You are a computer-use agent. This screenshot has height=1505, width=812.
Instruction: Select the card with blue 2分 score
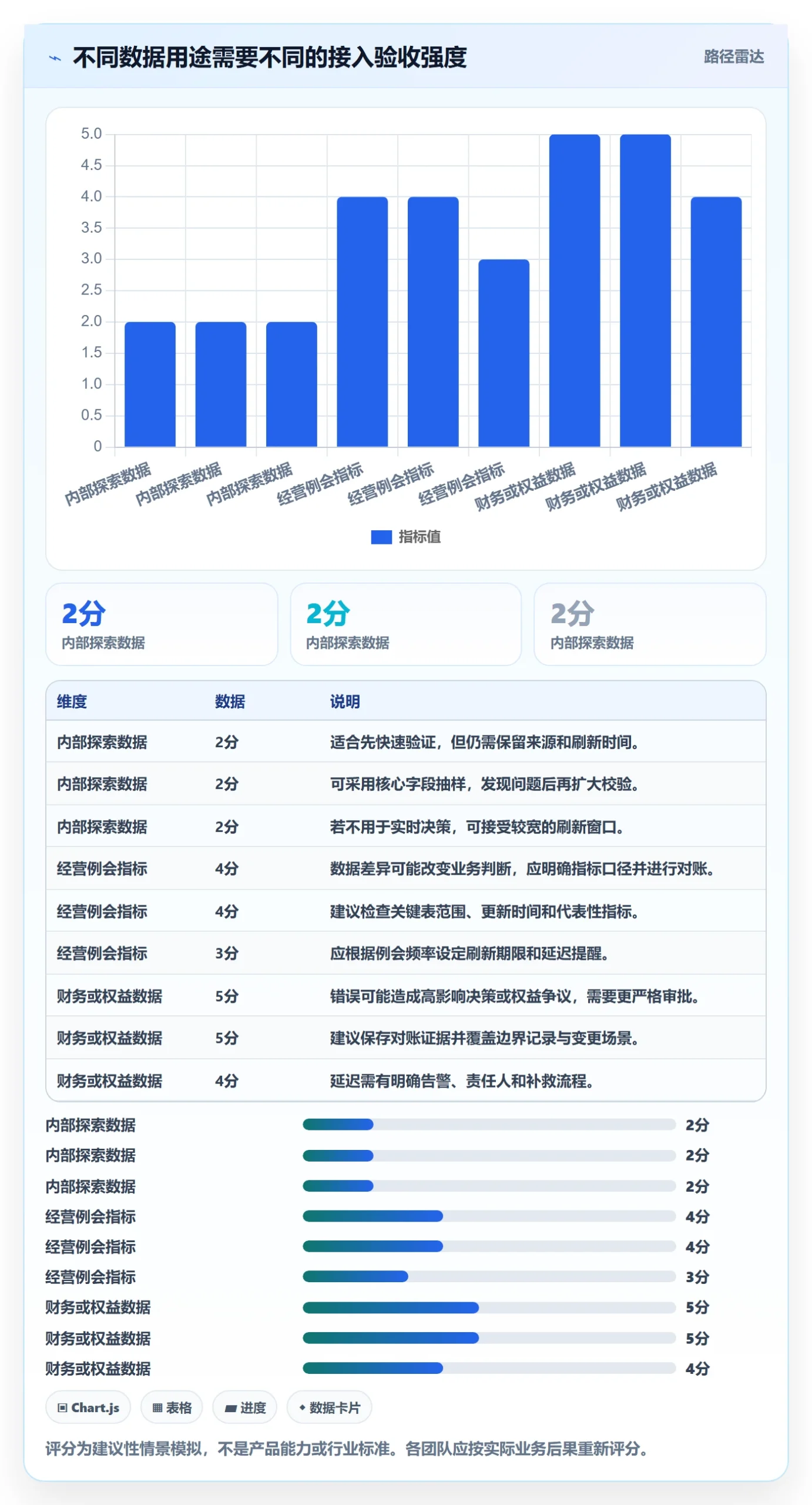[162, 624]
